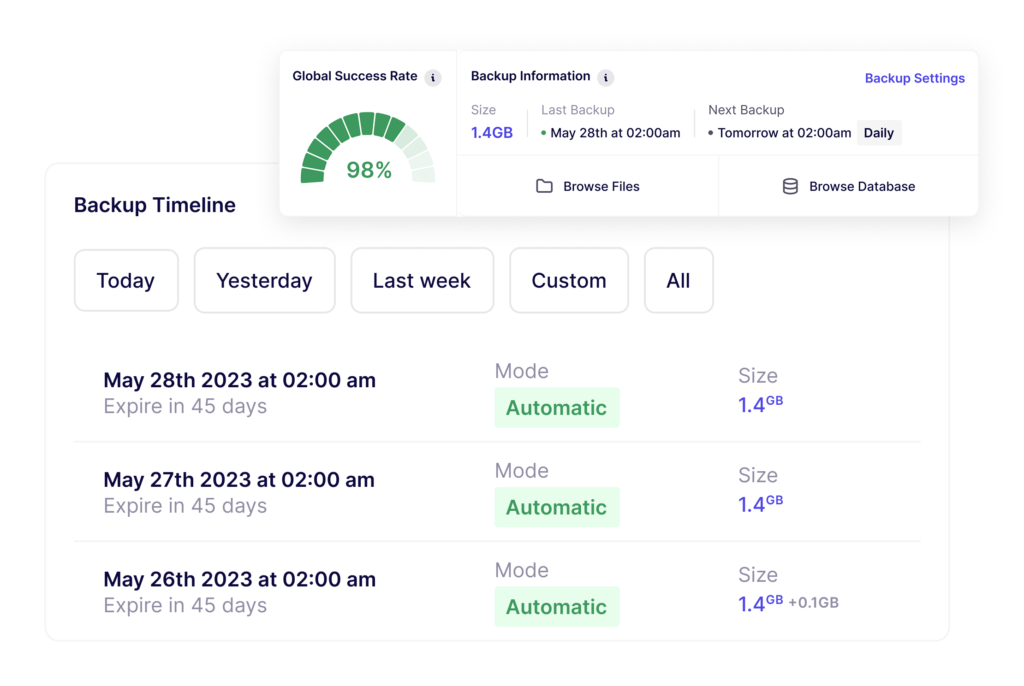The height and width of the screenshot is (686, 1024).
Task: Toggle the Automatic mode badge on May 28th backup
Action: 557,407
